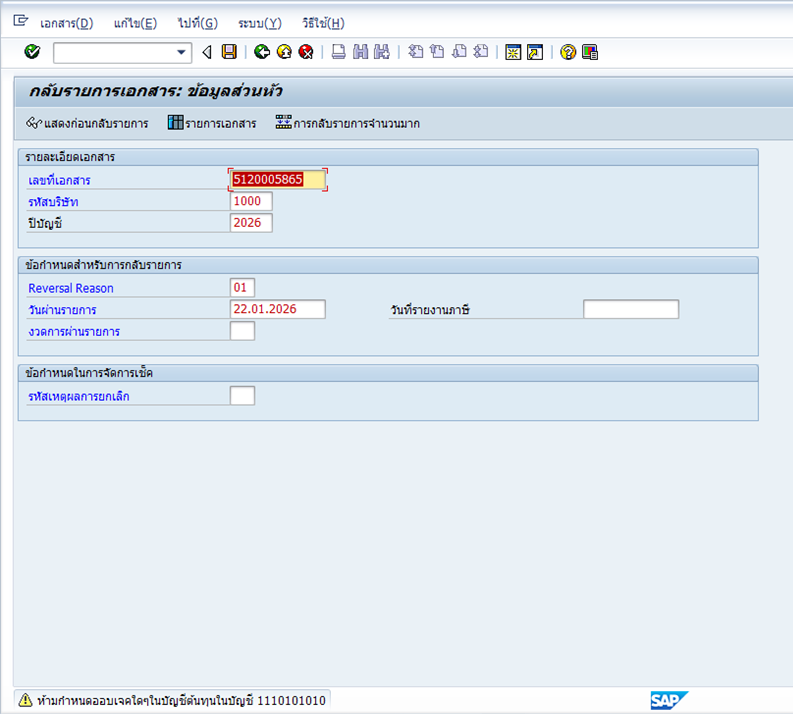Open the ไปที่(G) menu
The width and height of the screenshot is (793, 714).
click(197, 23)
